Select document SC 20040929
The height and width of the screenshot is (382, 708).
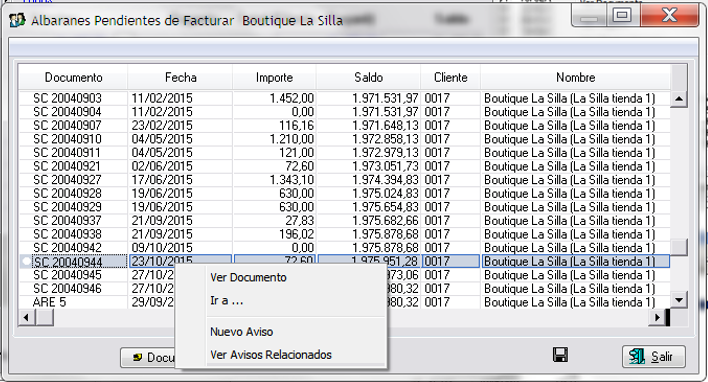67,207
